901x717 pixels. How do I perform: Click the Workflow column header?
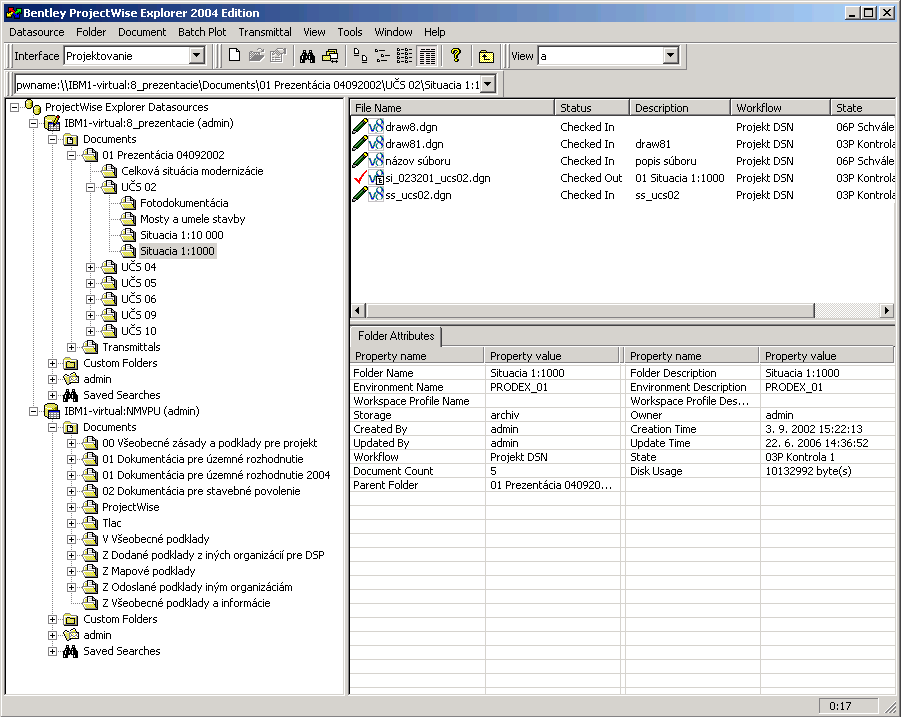(x=778, y=107)
